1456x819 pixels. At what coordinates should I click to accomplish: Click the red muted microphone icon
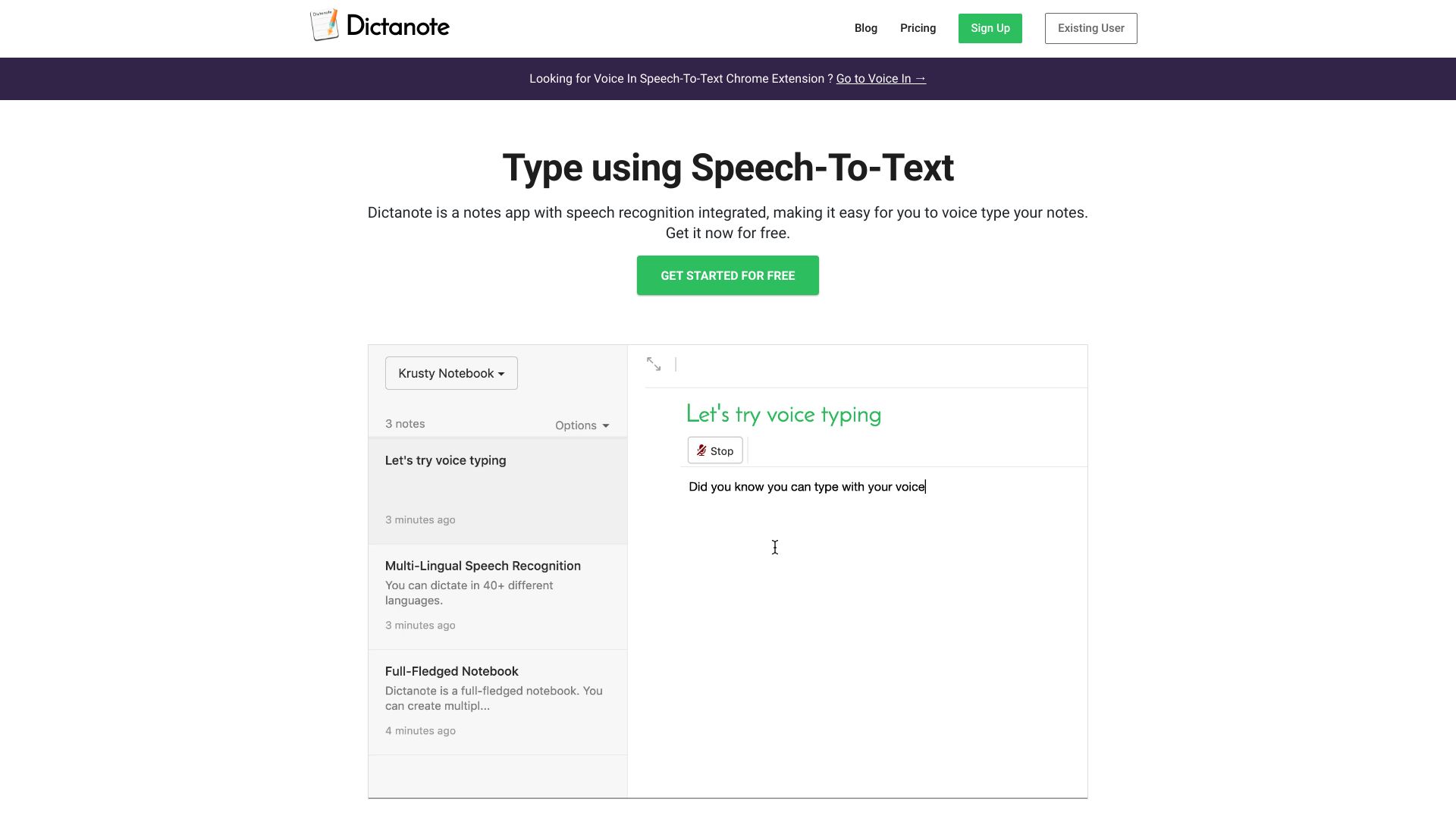(701, 450)
